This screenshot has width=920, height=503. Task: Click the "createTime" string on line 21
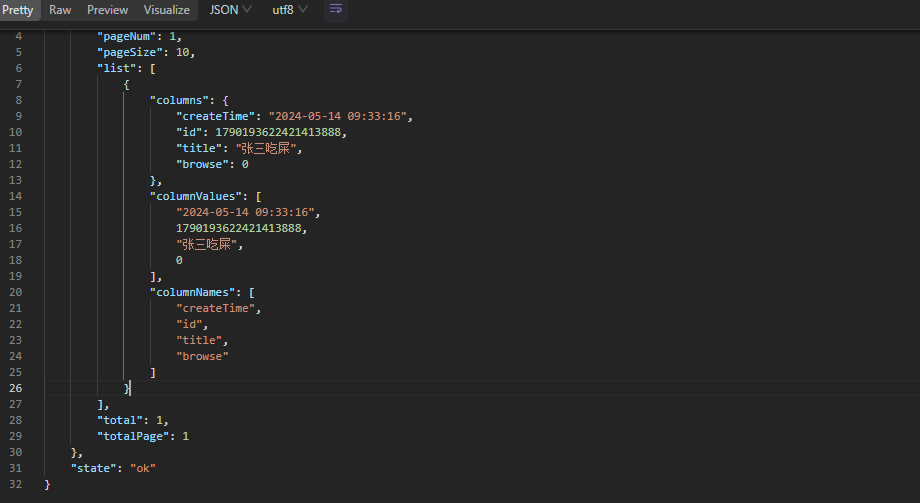[x=215, y=308]
